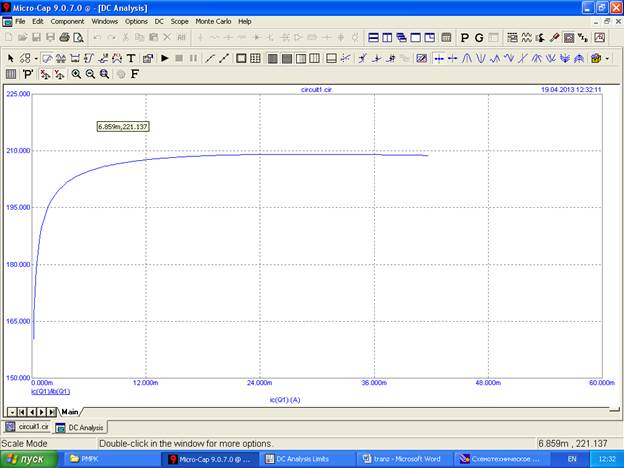Run the analysis with the play button
The image size is (624, 468).
(164, 58)
